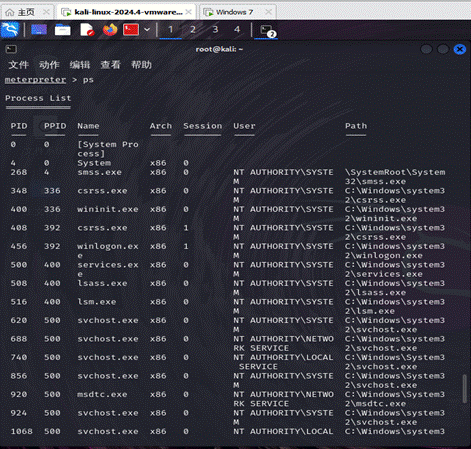Click PID 456 of winlogon row
Viewport: 471px width, 449px height.
(x=19, y=246)
